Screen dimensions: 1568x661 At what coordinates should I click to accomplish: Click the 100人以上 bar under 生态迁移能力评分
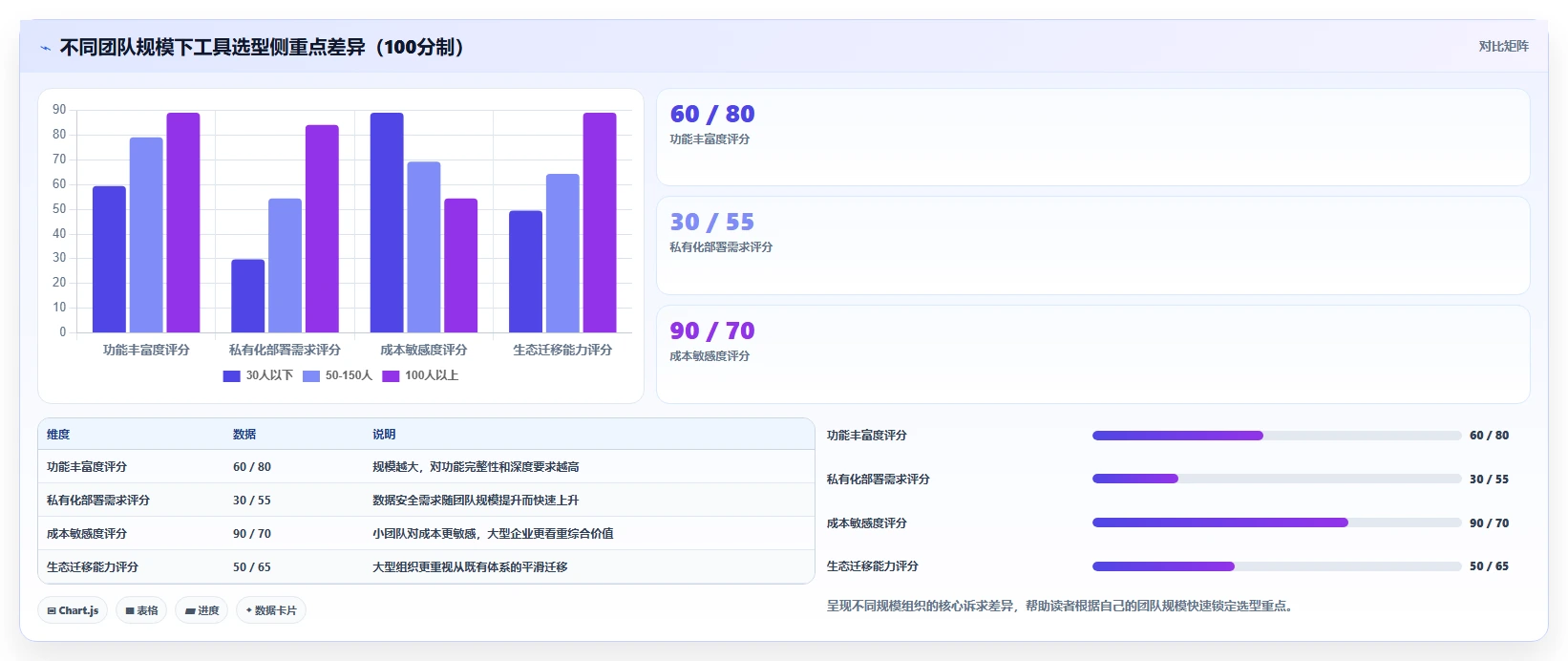(600, 223)
